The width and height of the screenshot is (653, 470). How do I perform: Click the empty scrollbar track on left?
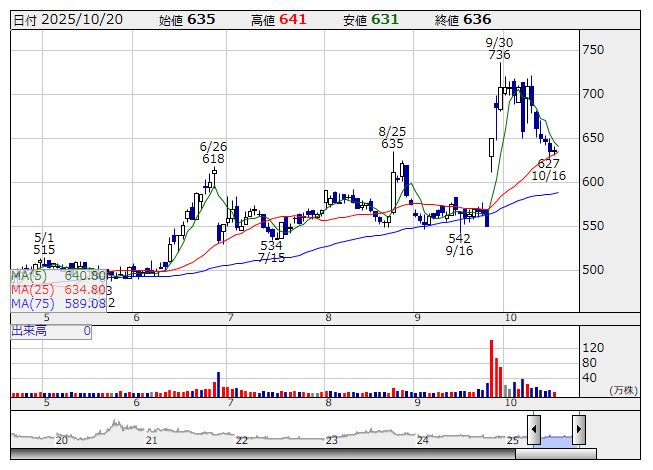260,454
